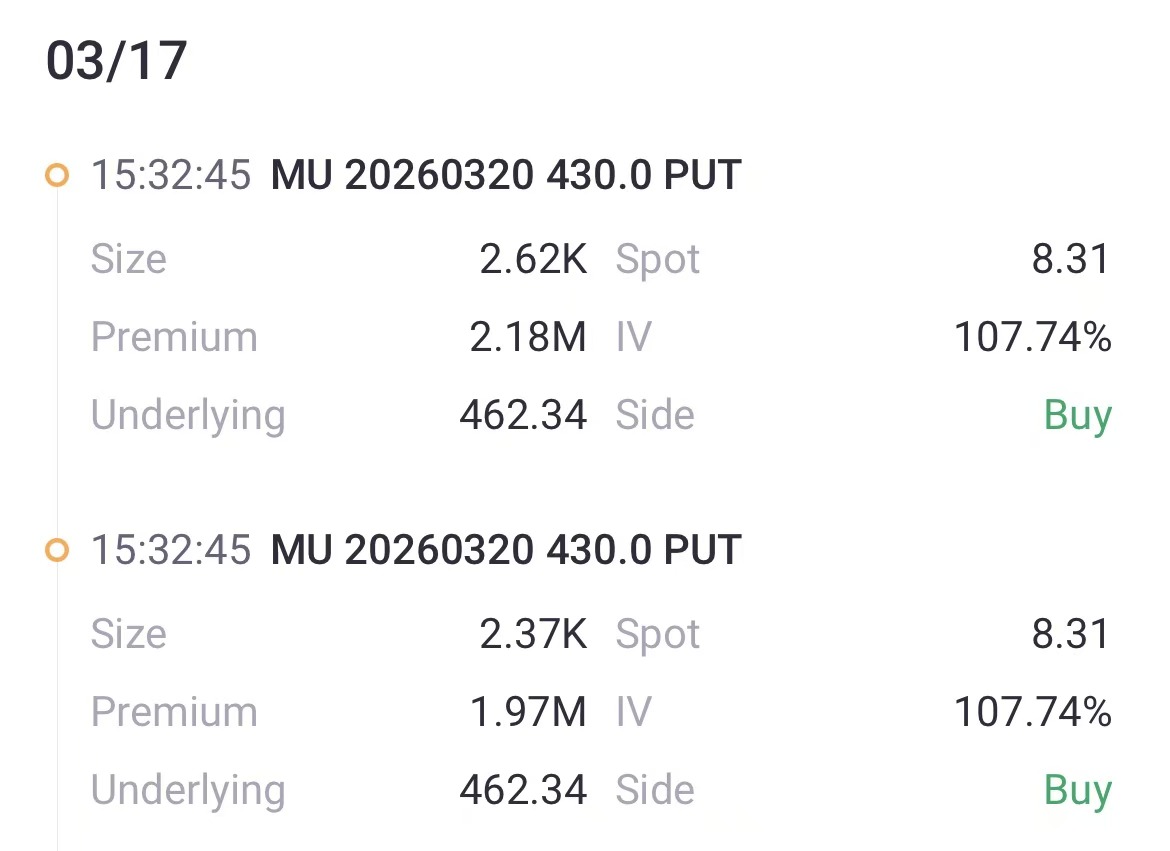Click the 107.74% IV value in first trade
1170x851 pixels.
(1032, 337)
